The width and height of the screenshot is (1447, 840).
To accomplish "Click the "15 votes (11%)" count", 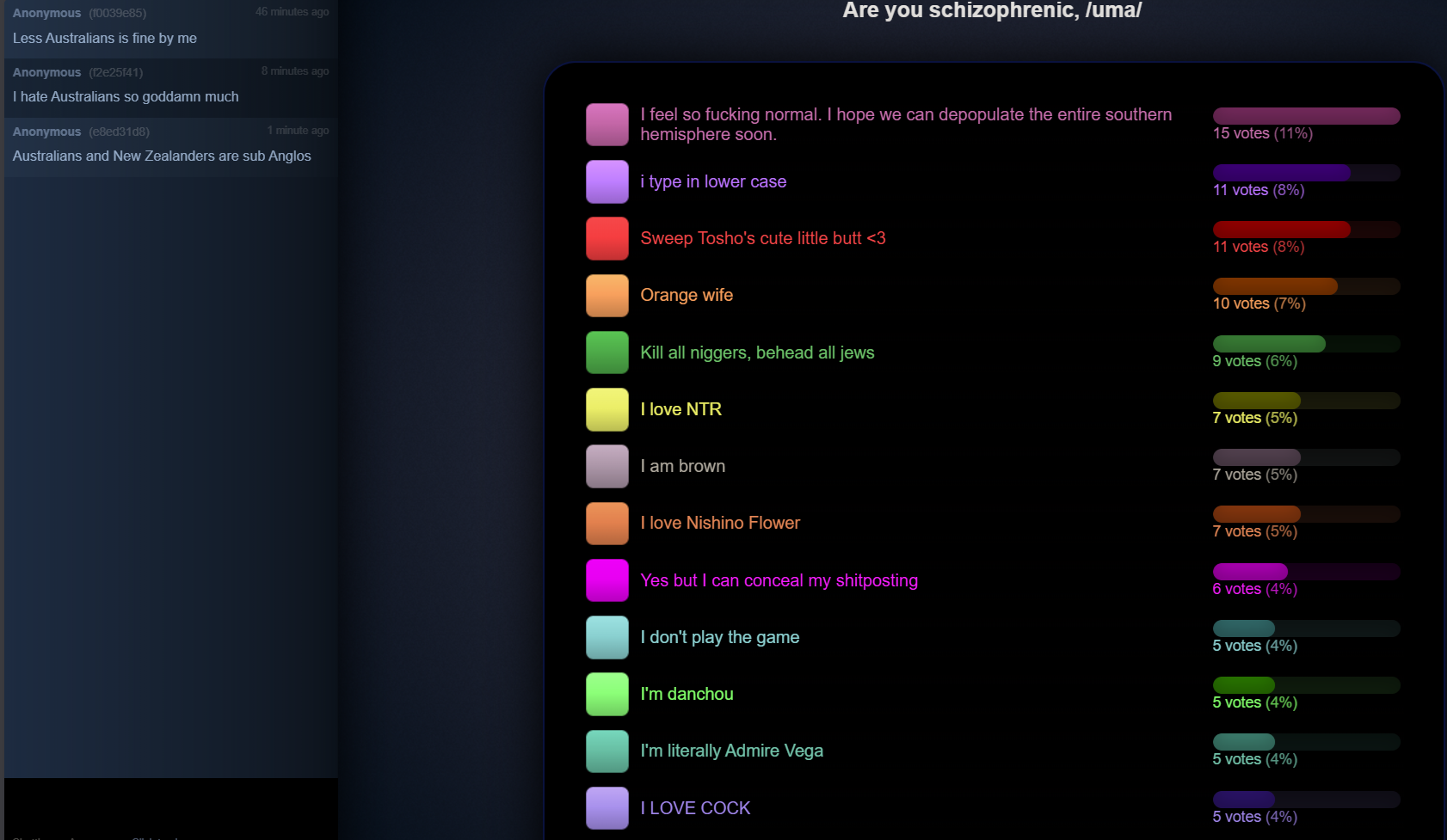I will pyautogui.click(x=1262, y=133).
